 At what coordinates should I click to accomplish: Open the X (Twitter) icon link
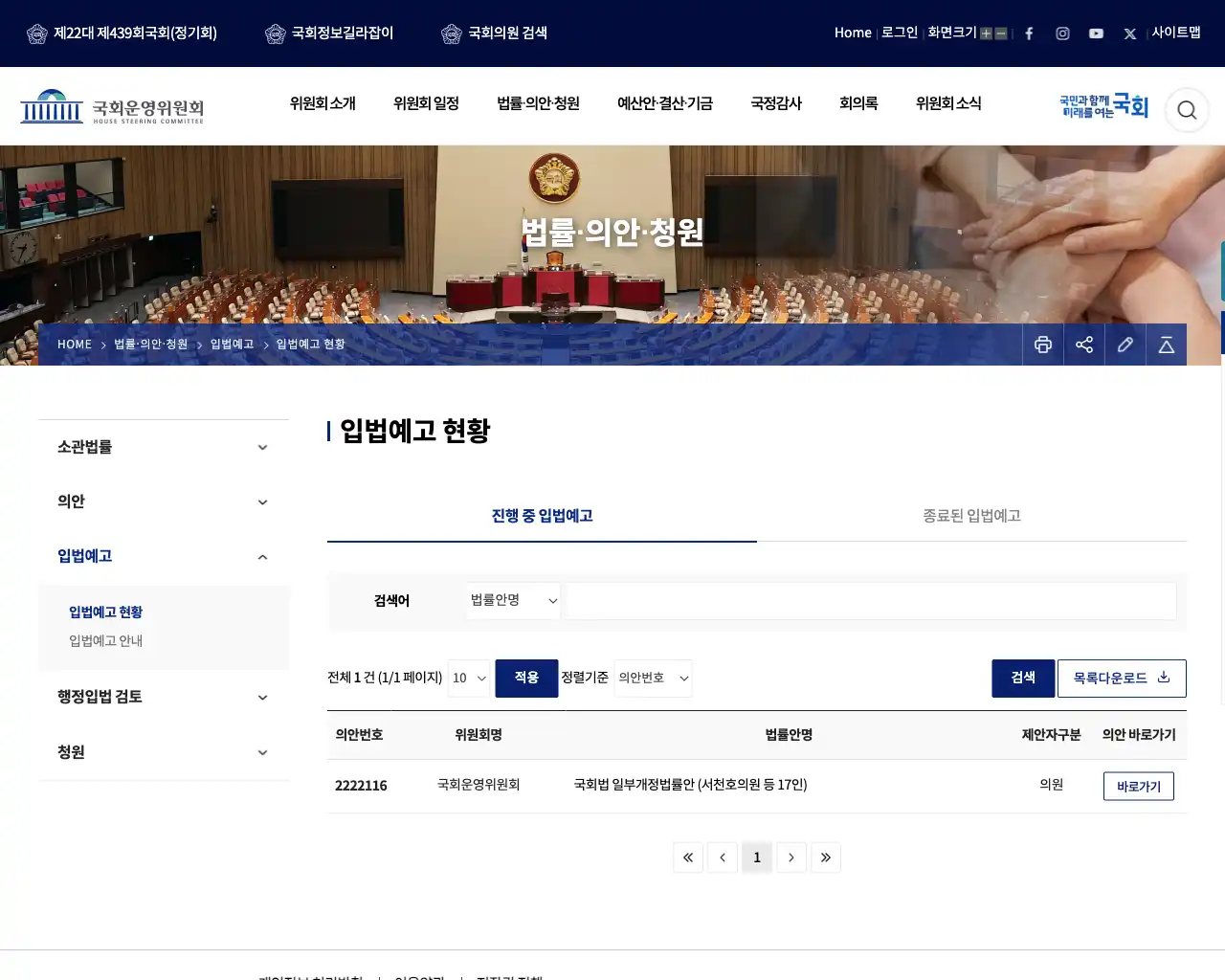click(x=1129, y=33)
